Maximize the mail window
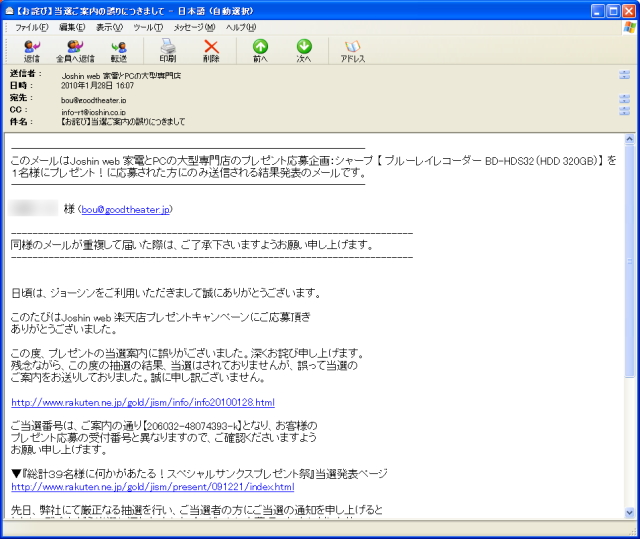Image resolution: width=640 pixels, height=539 pixels. coord(613,11)
